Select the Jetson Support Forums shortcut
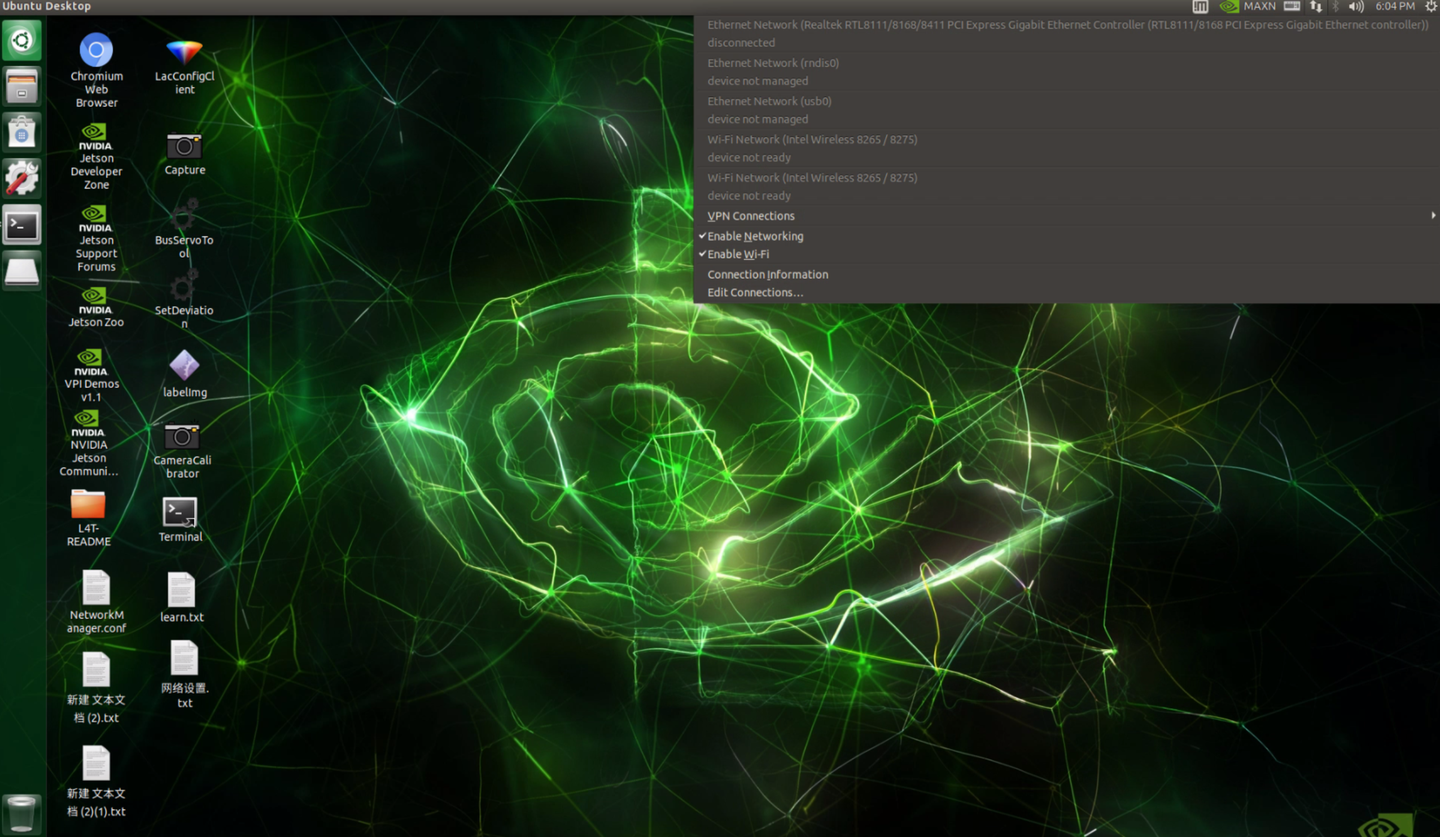Viewport: 1440px width, 837px height. pos(96,239)
